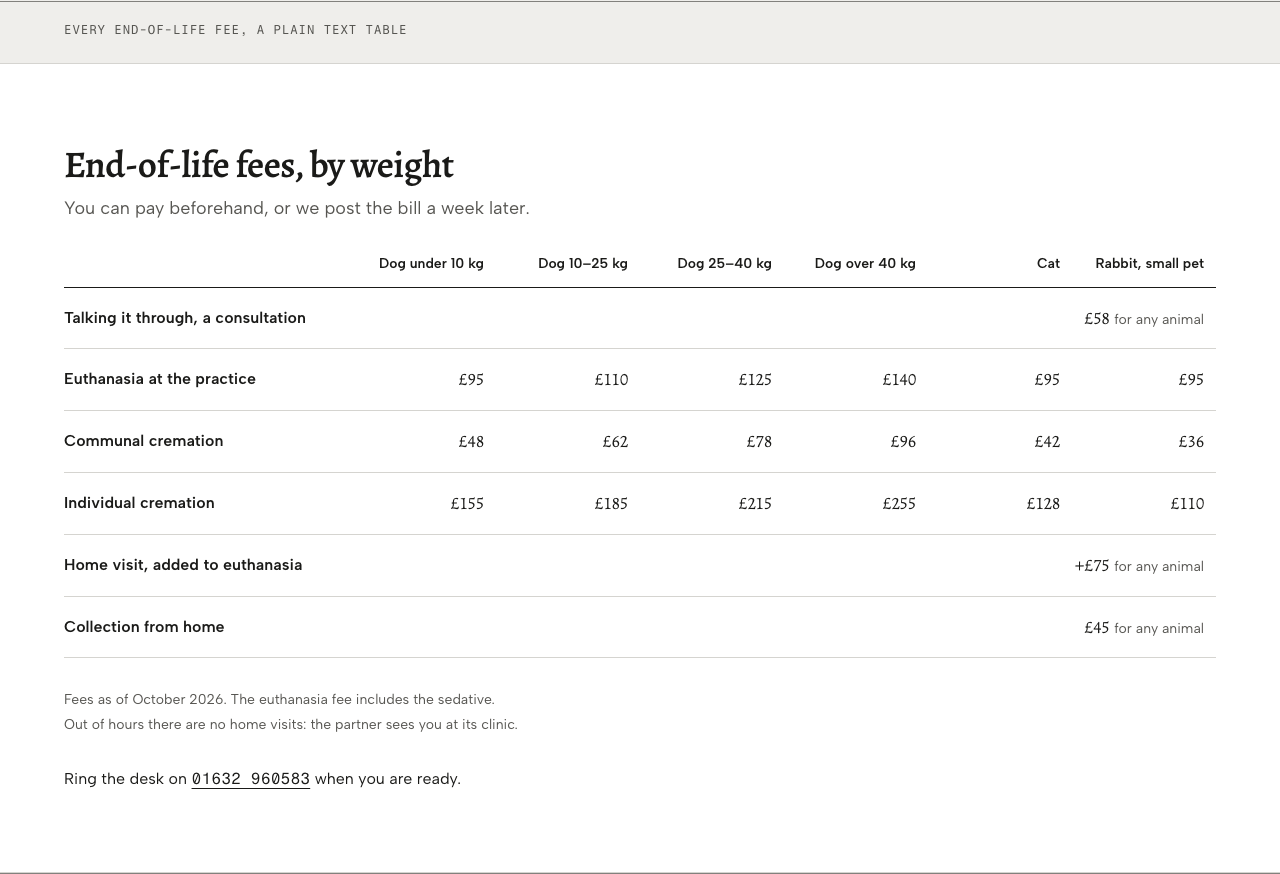Image resolution: width=1280 pixels, height=874 pixels.
Task: Click the 'Fees as of October 2026' note
Action: pyautogui.click(x=279, y=700)
